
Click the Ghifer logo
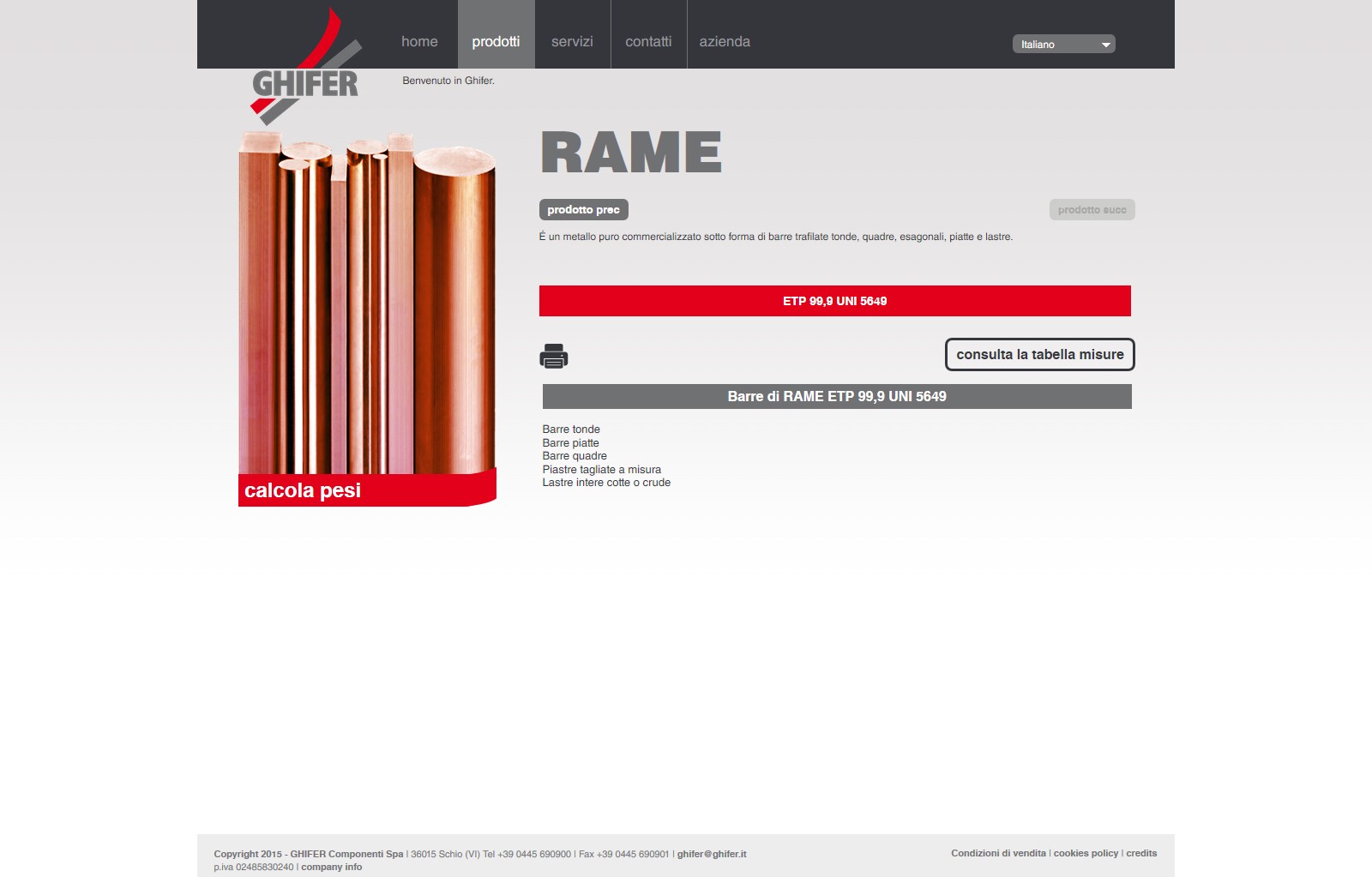pos(305,67)
